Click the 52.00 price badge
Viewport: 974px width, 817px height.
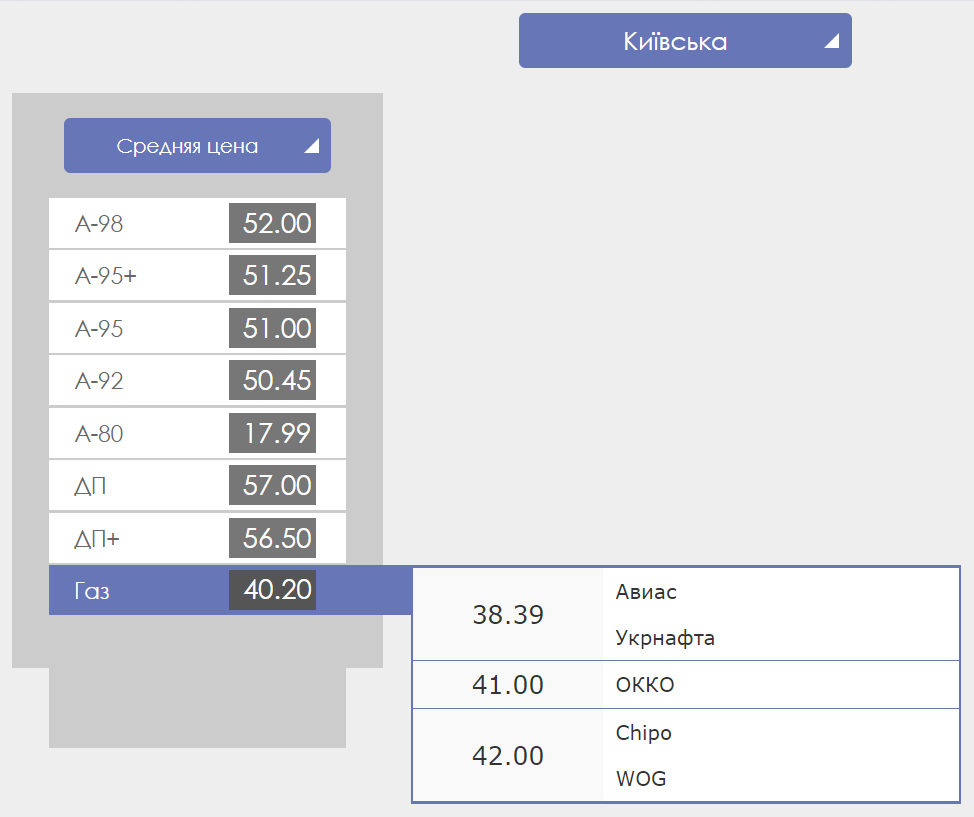273,223
